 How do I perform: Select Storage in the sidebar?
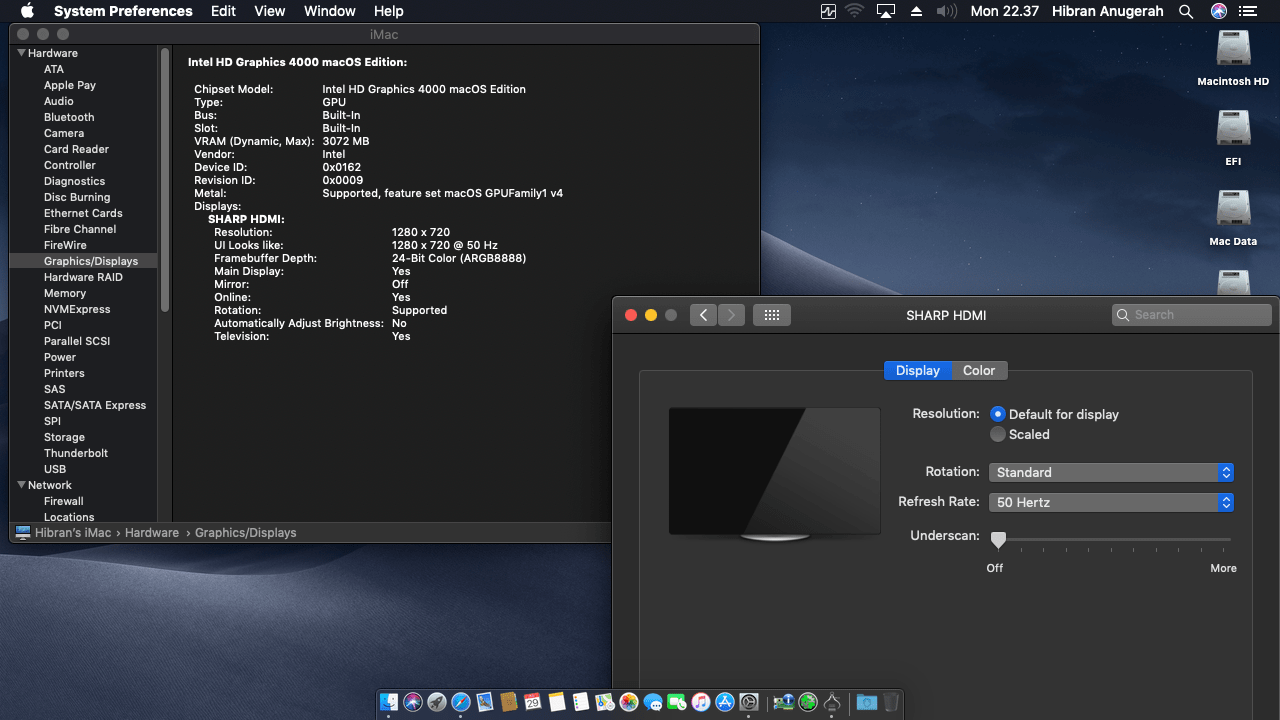coord(64,437)
